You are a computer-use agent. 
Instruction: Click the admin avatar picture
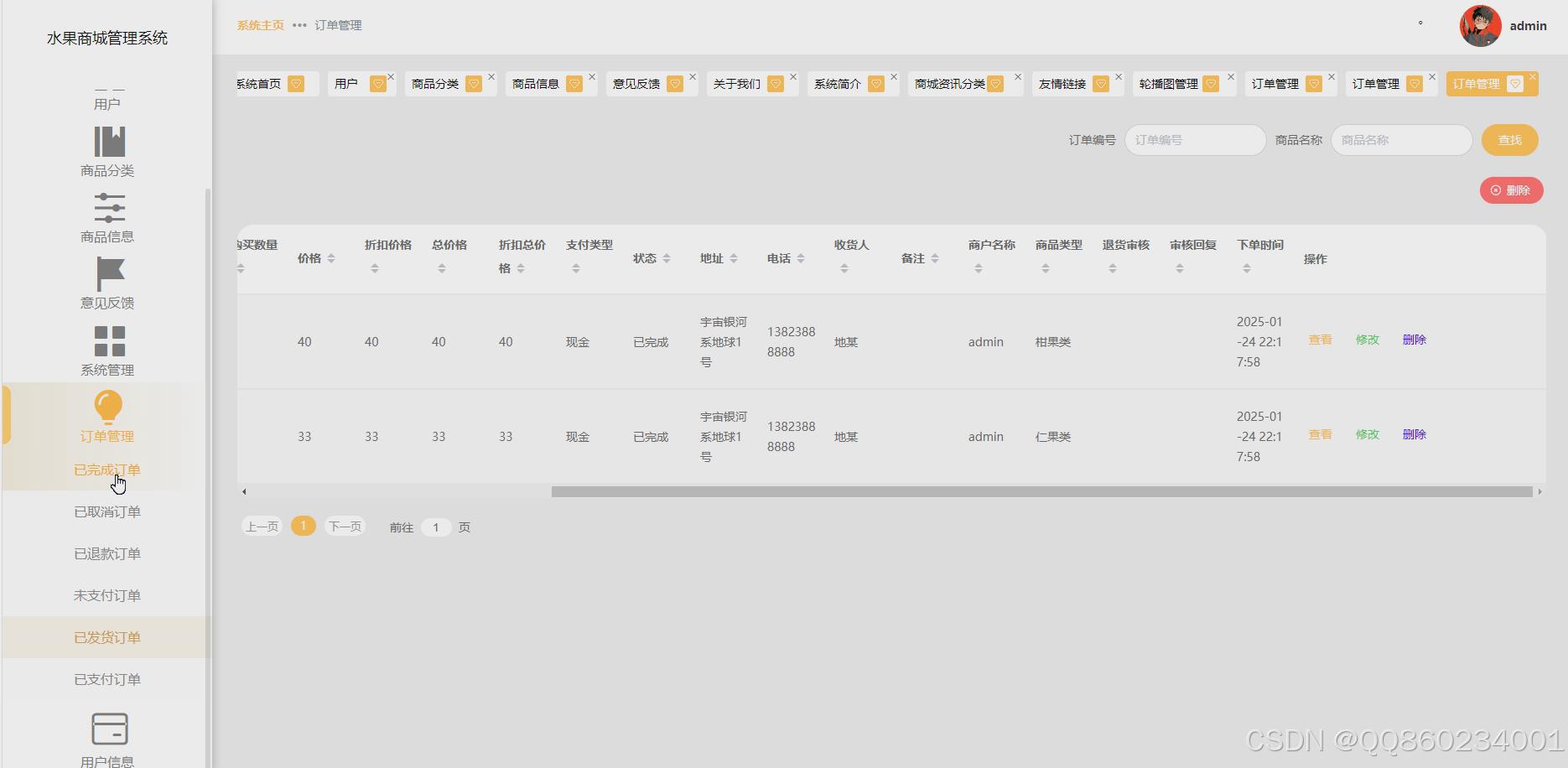[1480, 26]
